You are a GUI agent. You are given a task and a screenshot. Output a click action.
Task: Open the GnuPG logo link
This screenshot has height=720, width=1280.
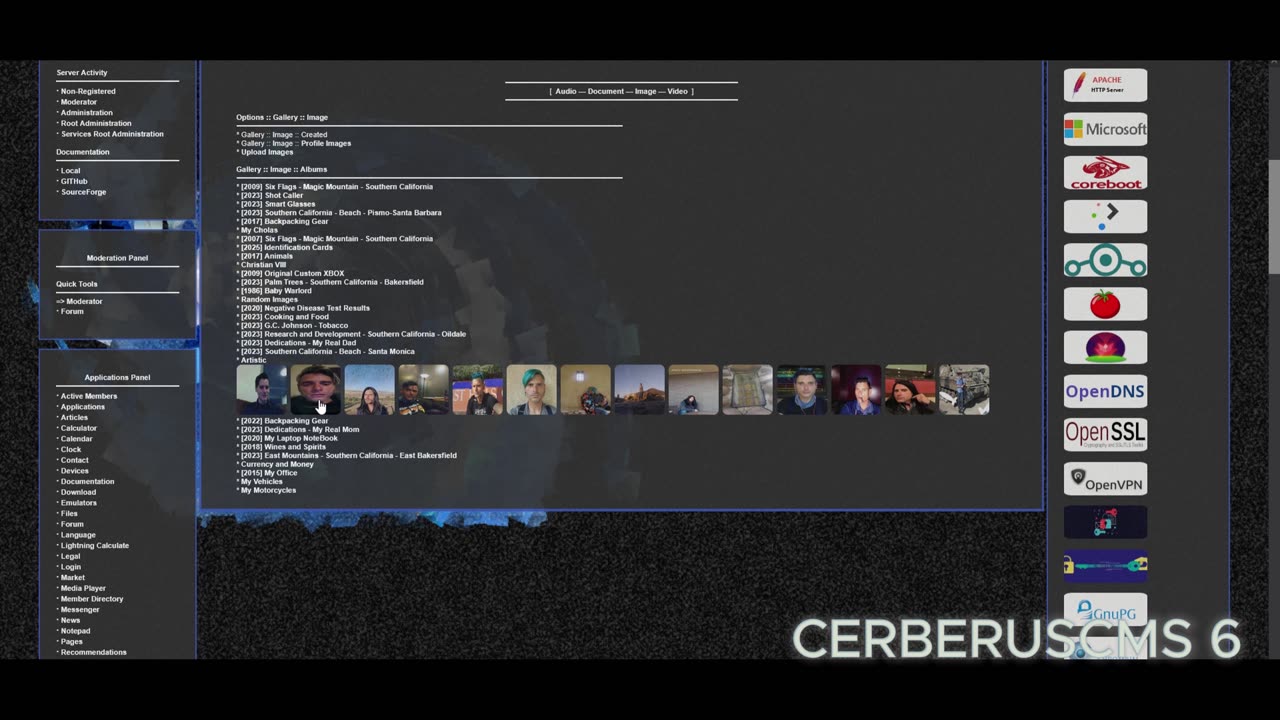(1105, 610)
